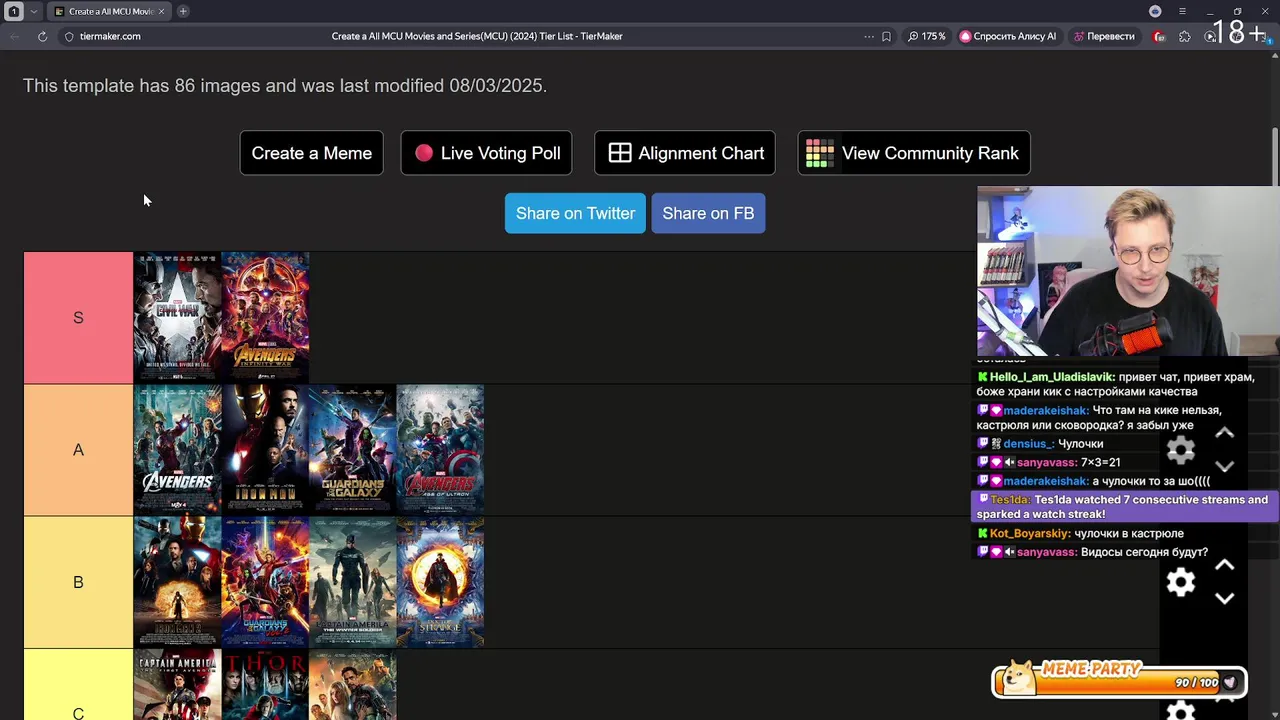Close the 'Create a All MCU Movie' tab

click(161, 11)
